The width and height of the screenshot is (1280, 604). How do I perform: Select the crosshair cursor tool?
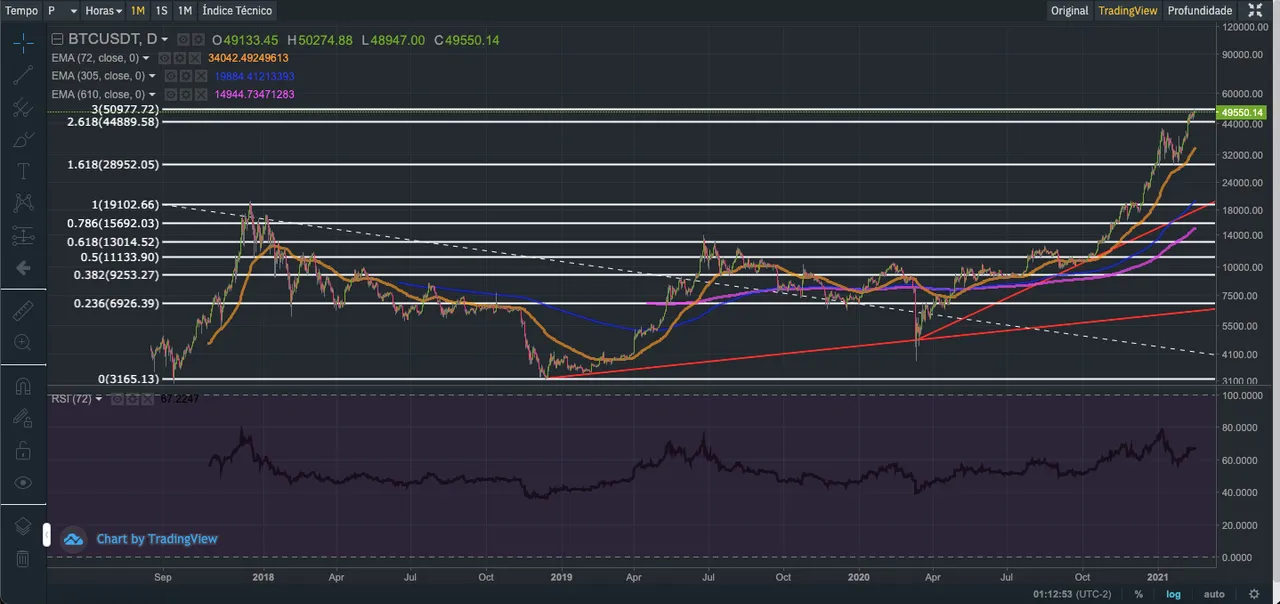(x=23, y=43)
